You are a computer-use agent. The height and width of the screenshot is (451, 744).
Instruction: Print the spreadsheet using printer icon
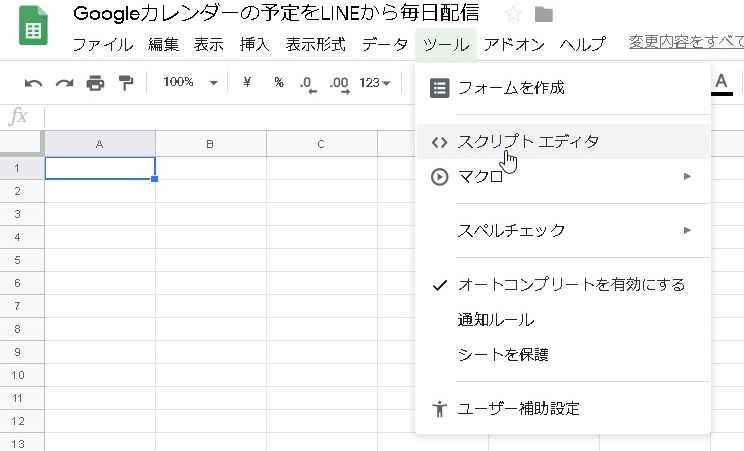[95, 82]
